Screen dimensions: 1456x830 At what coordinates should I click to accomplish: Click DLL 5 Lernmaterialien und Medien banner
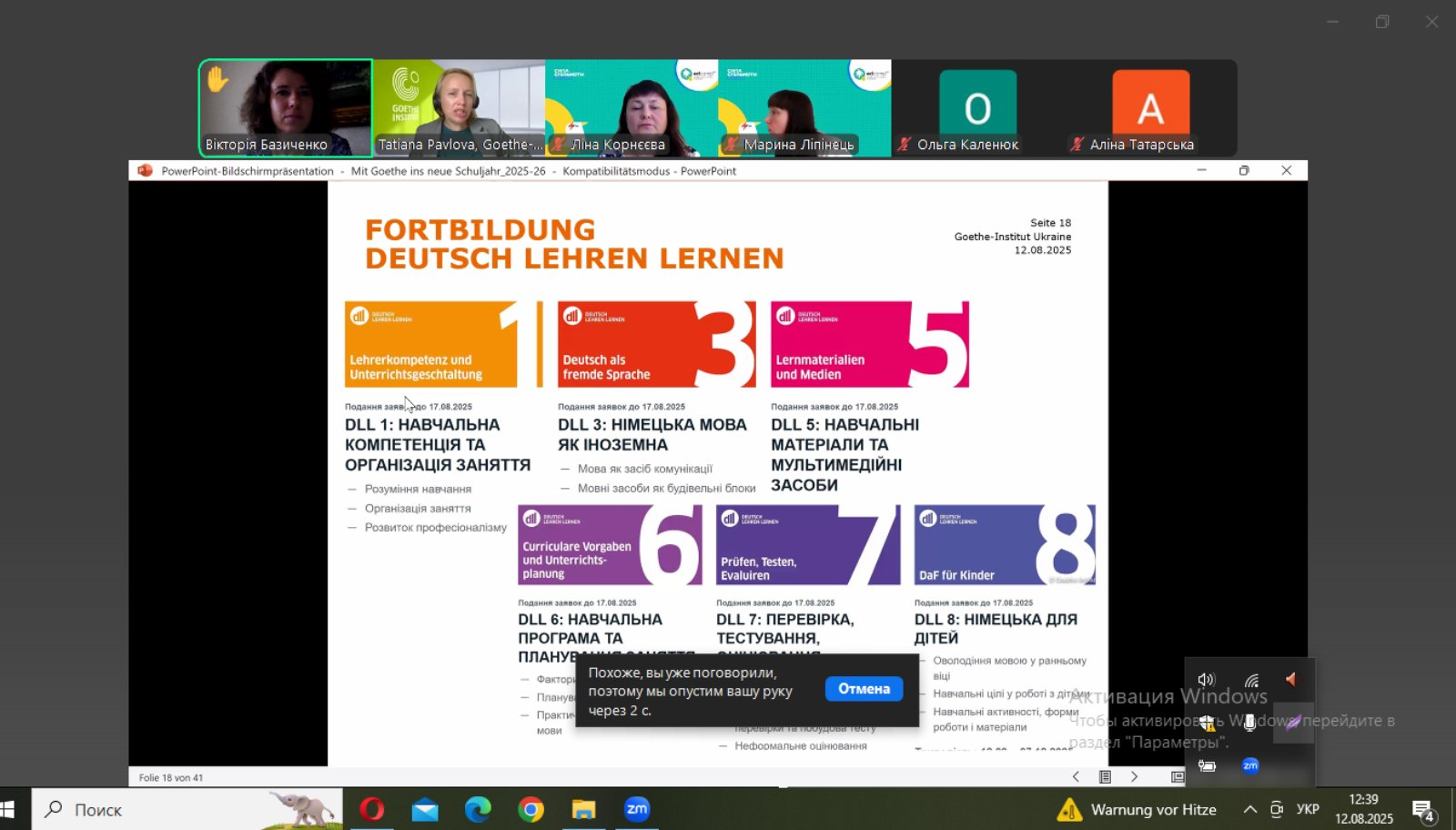(870, 344)
